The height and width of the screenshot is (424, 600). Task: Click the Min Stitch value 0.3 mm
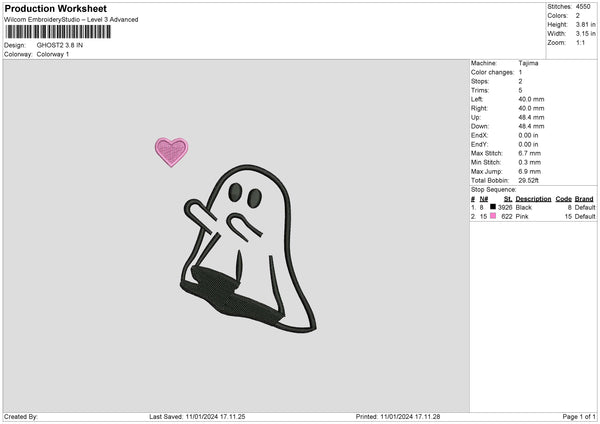coord(530,162)
